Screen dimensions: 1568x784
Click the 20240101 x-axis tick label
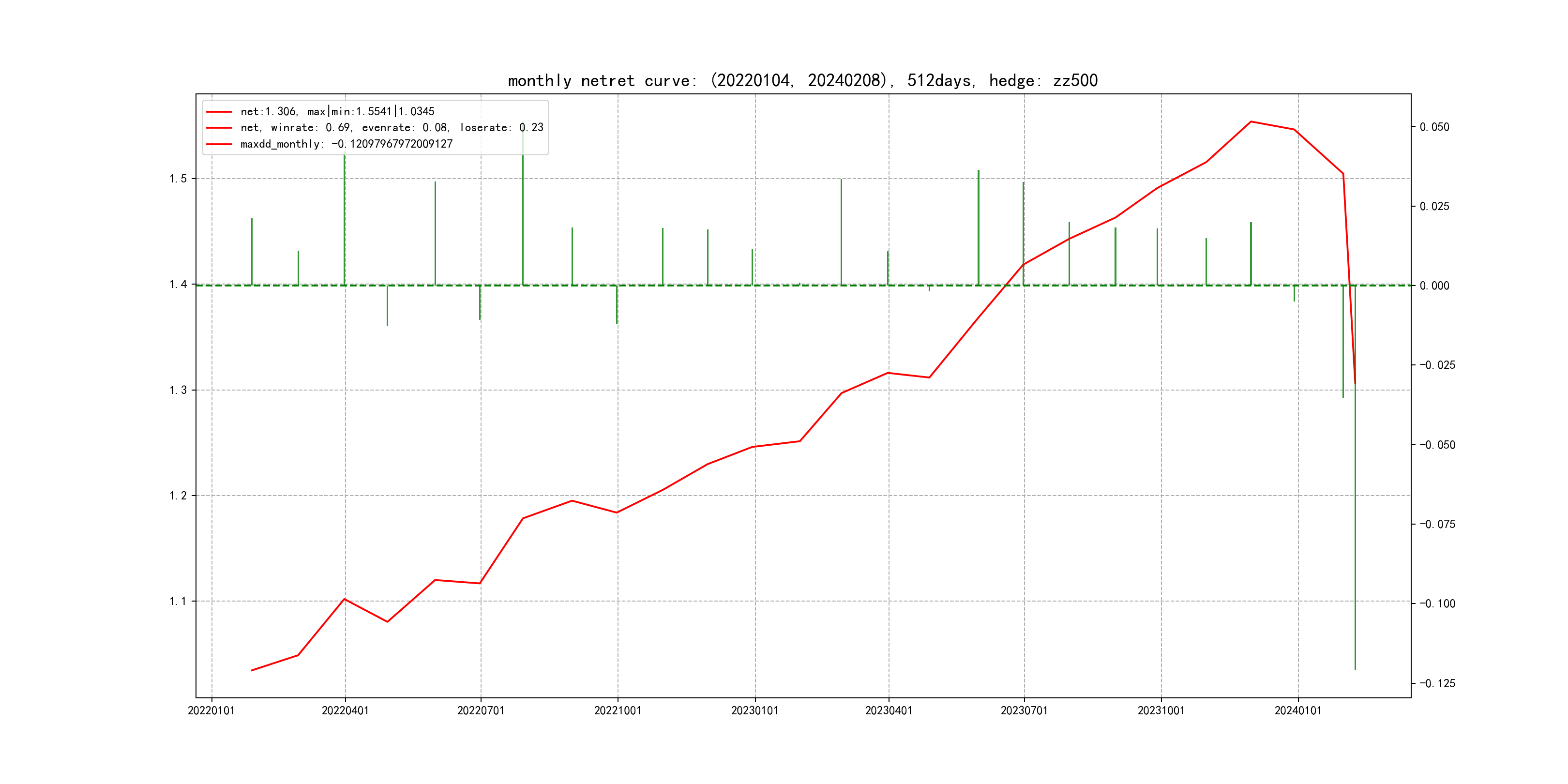click(1298, 711)
